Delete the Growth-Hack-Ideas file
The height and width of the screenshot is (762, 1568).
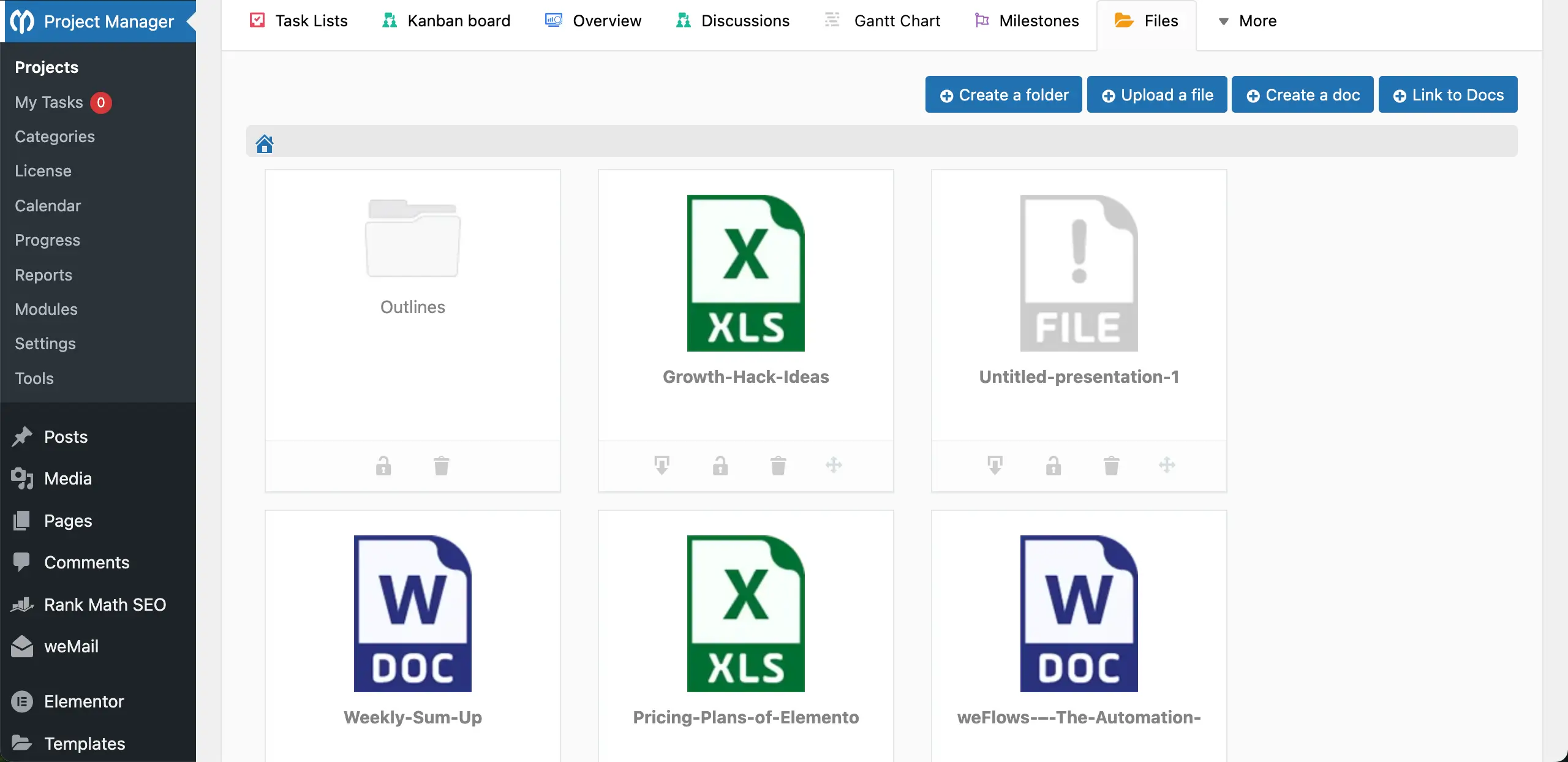tap(778, 466)
